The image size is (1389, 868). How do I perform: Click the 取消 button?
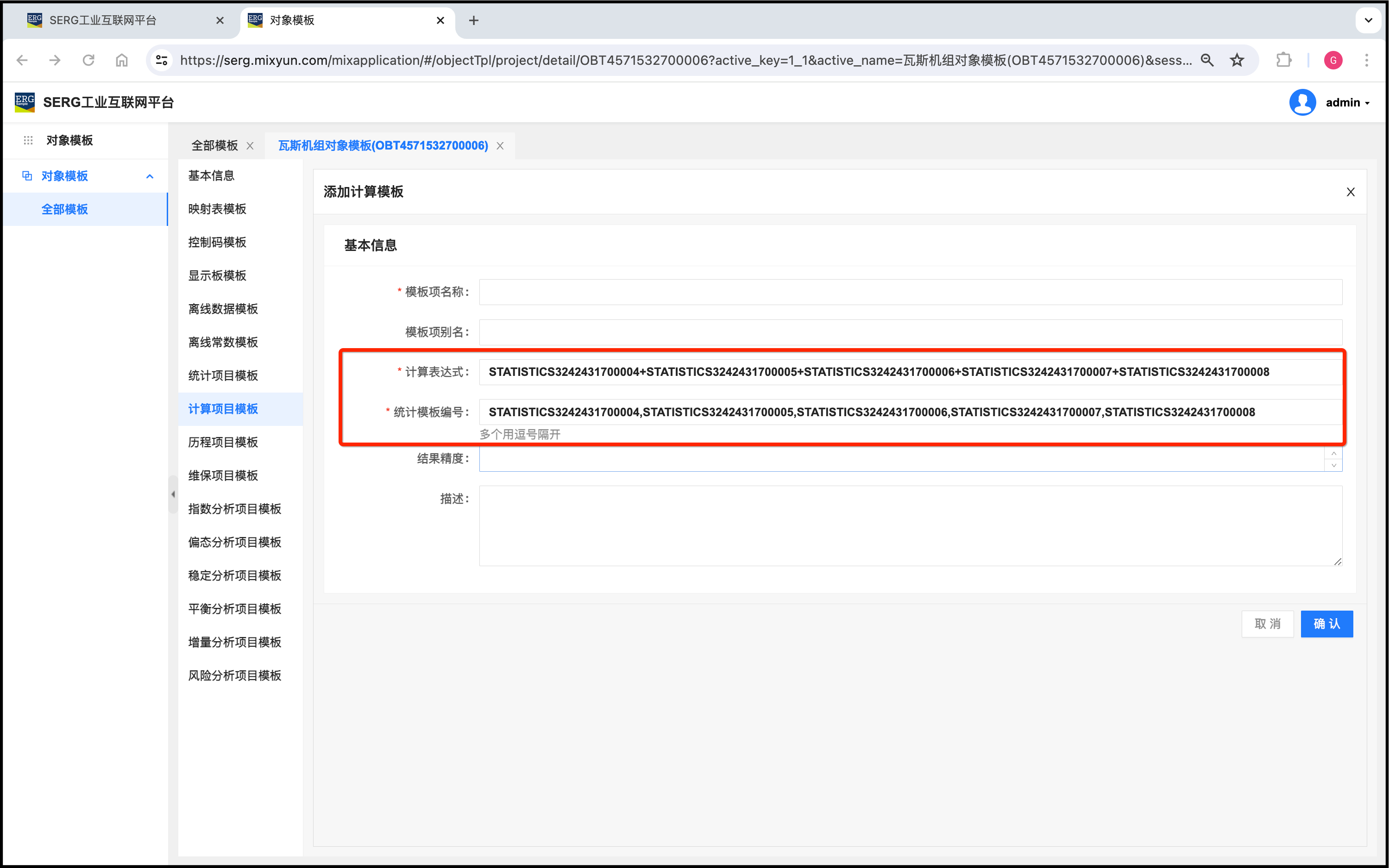[1267, 624]
